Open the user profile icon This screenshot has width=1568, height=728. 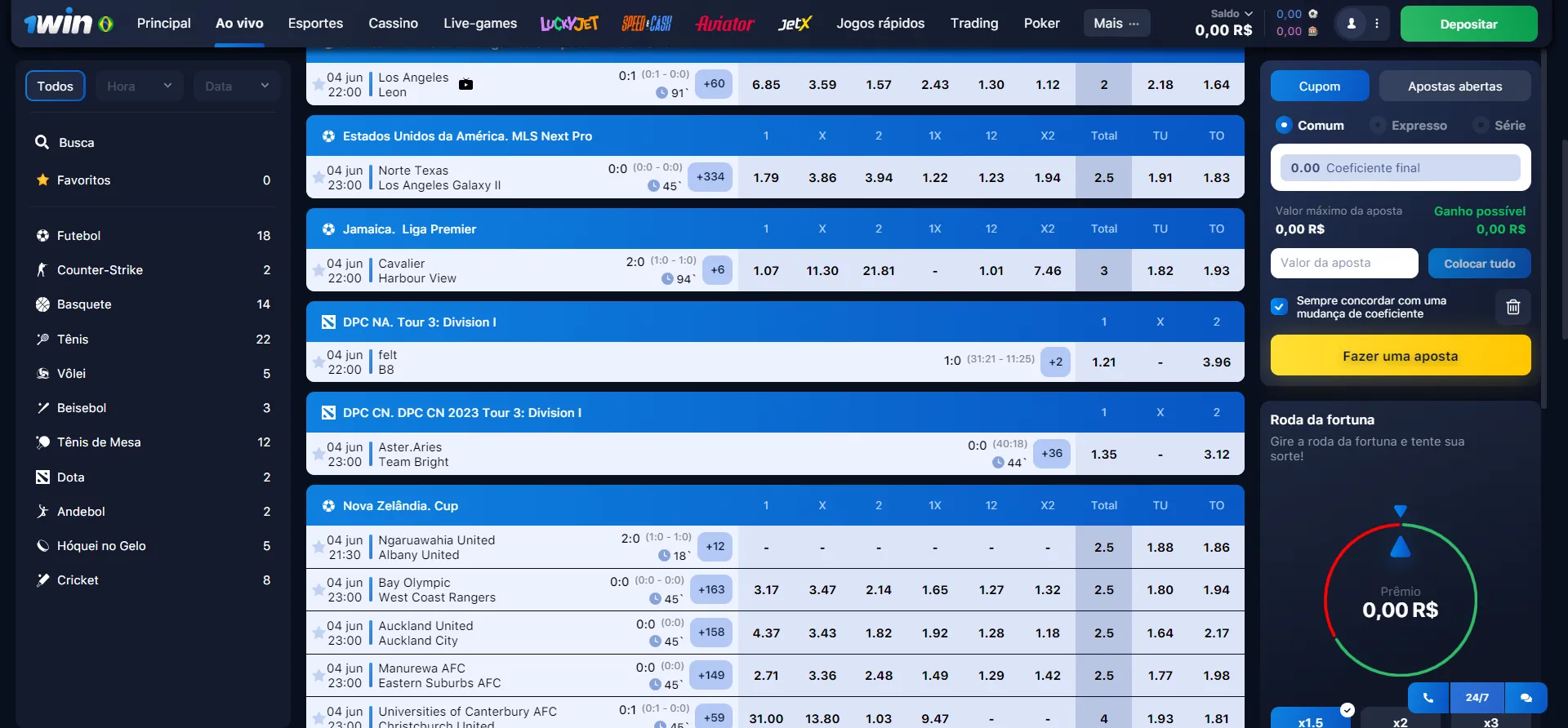tap(1352, 24)
